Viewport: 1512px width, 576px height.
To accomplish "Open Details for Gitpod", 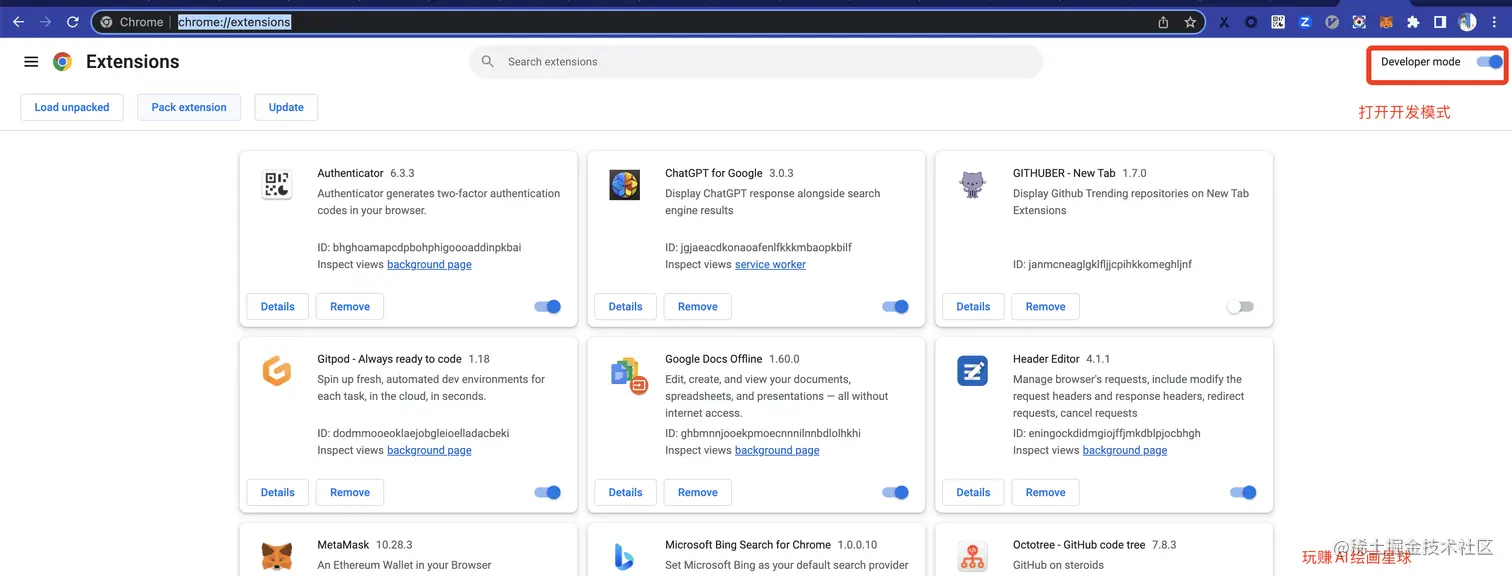I will point(278,492).
